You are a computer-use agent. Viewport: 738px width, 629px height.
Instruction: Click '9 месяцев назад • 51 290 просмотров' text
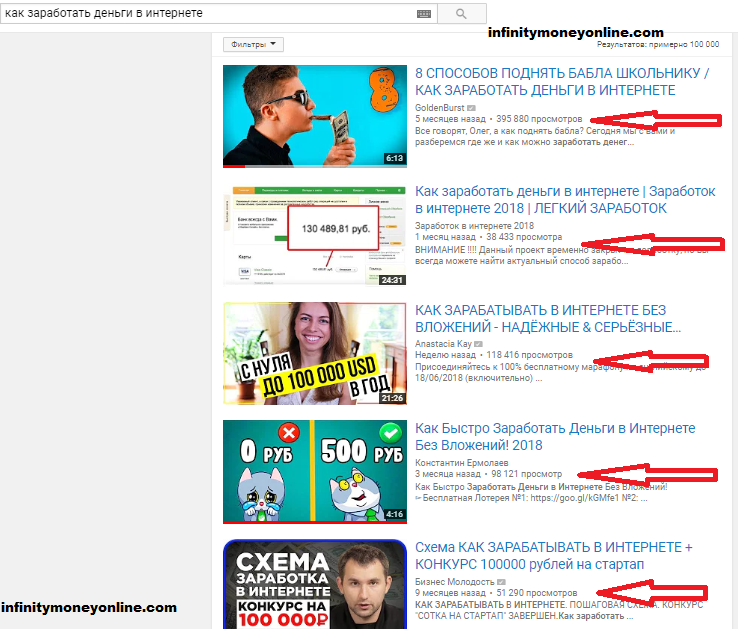(x=496, y=593)
